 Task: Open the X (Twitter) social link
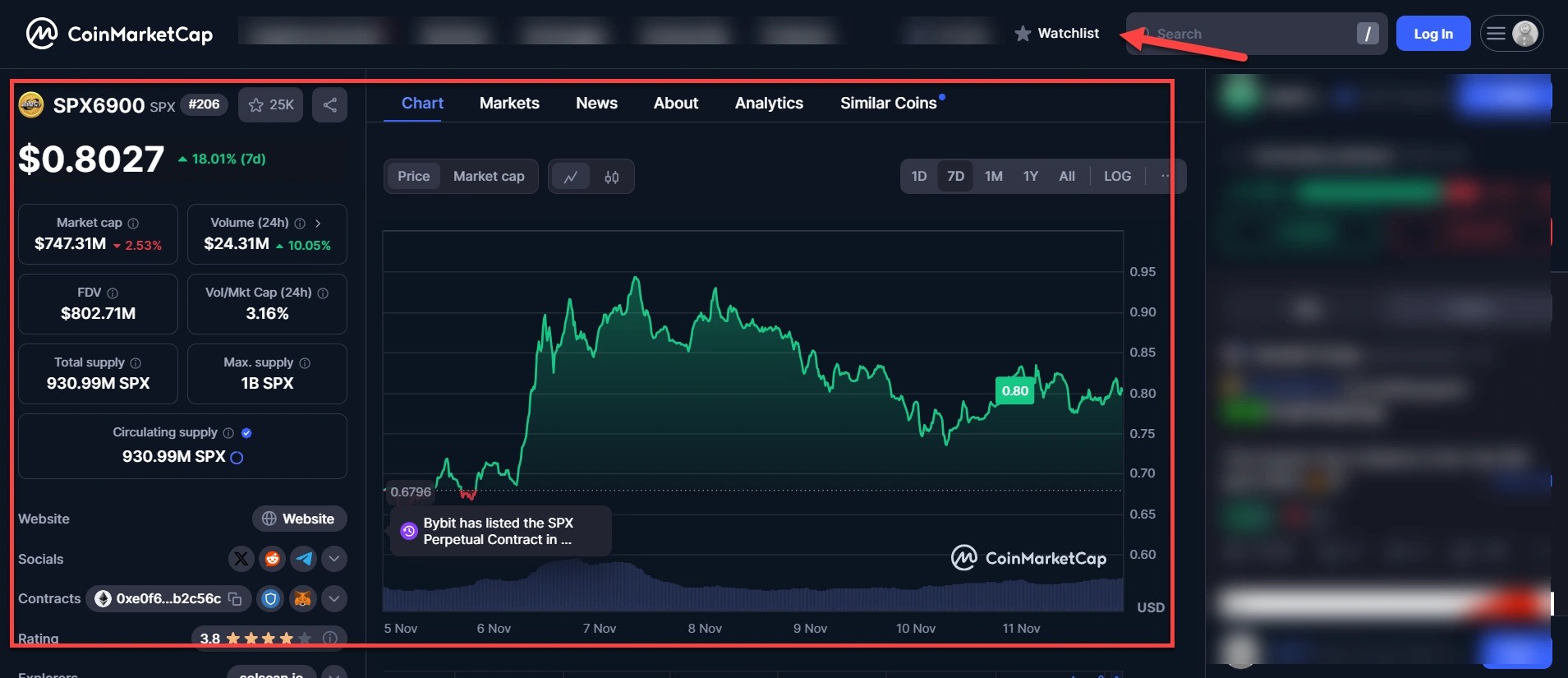coord(241,559)
